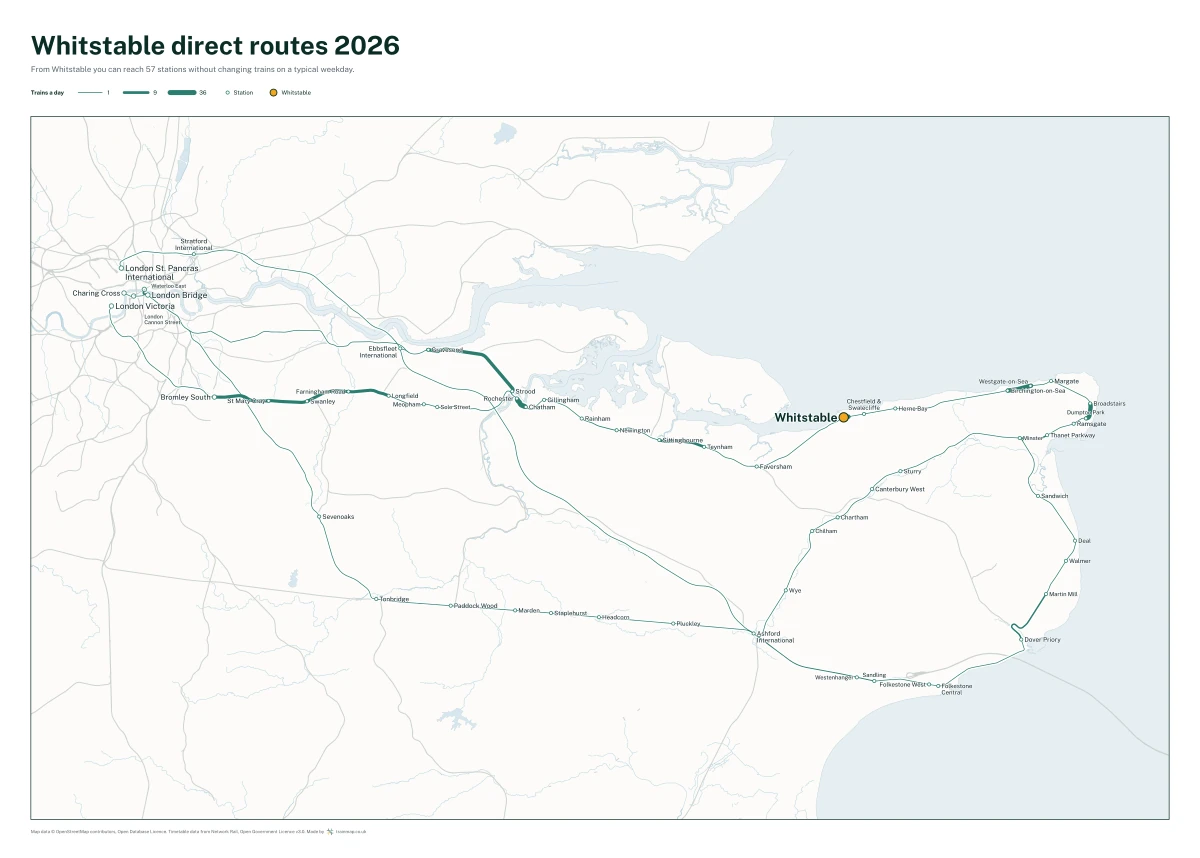Click the 'Whitstable direct routes 2026' heading
This screenshot has width=1200, height=858.
coord(215,45)
